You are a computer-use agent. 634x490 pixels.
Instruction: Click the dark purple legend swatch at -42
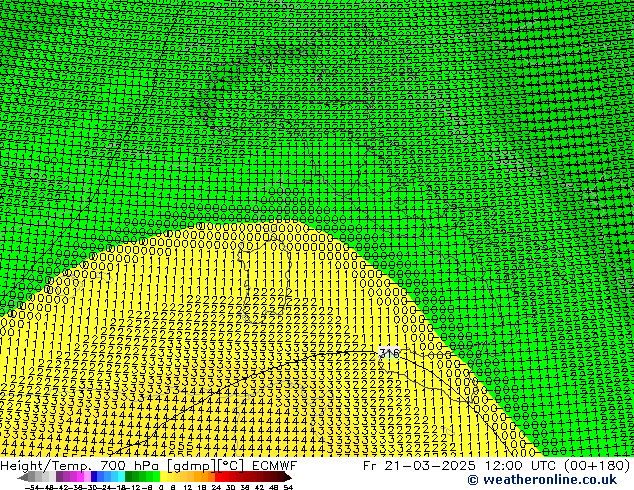59,476
